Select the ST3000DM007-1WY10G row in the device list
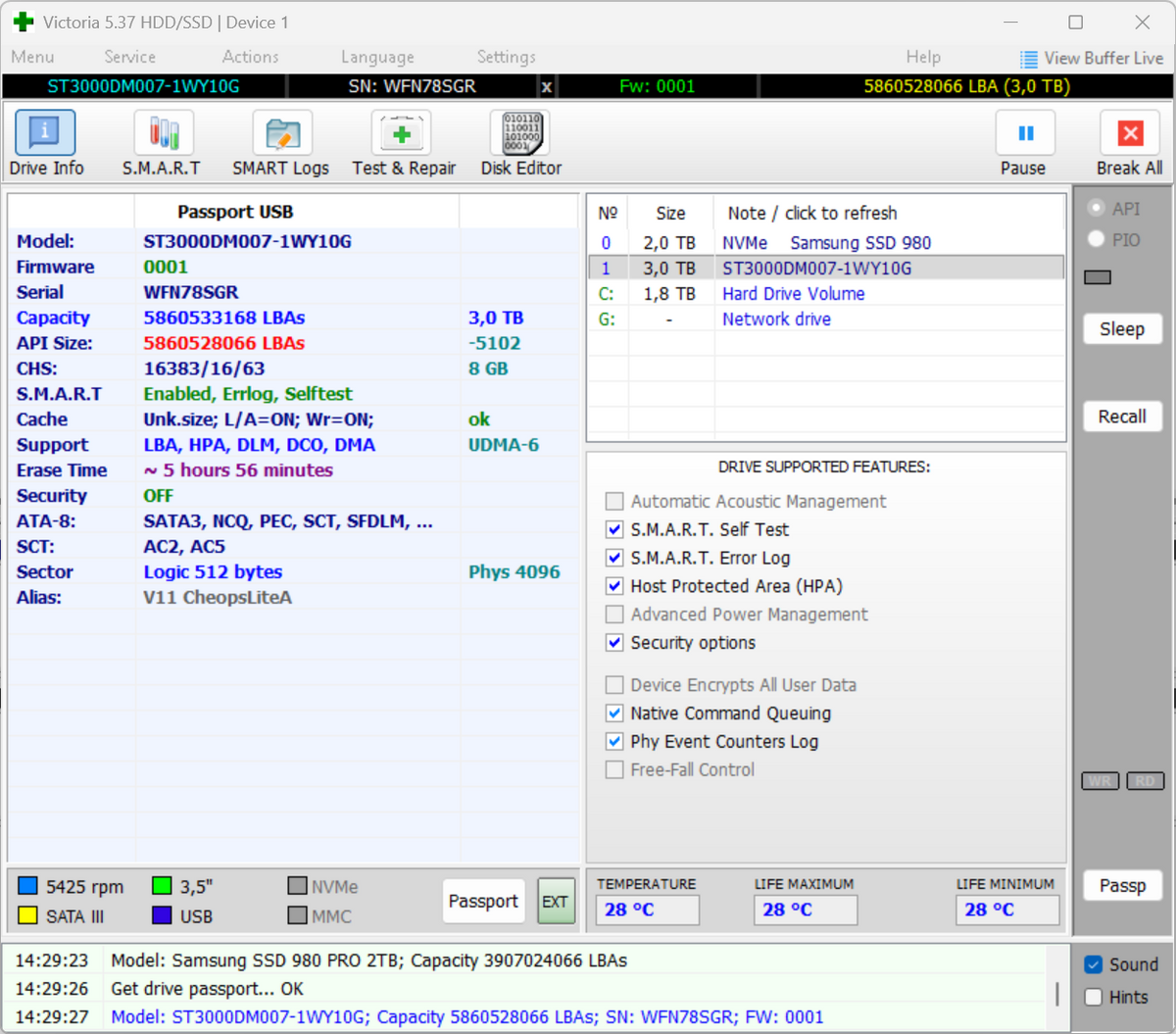 826,269
